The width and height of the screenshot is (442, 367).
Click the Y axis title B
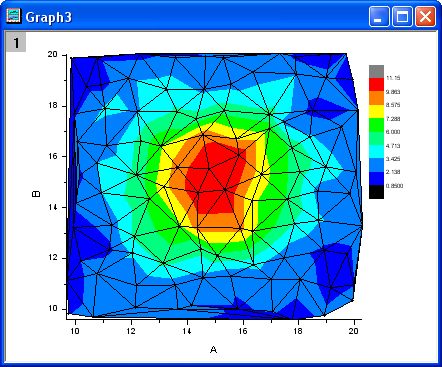pos(36,194)
